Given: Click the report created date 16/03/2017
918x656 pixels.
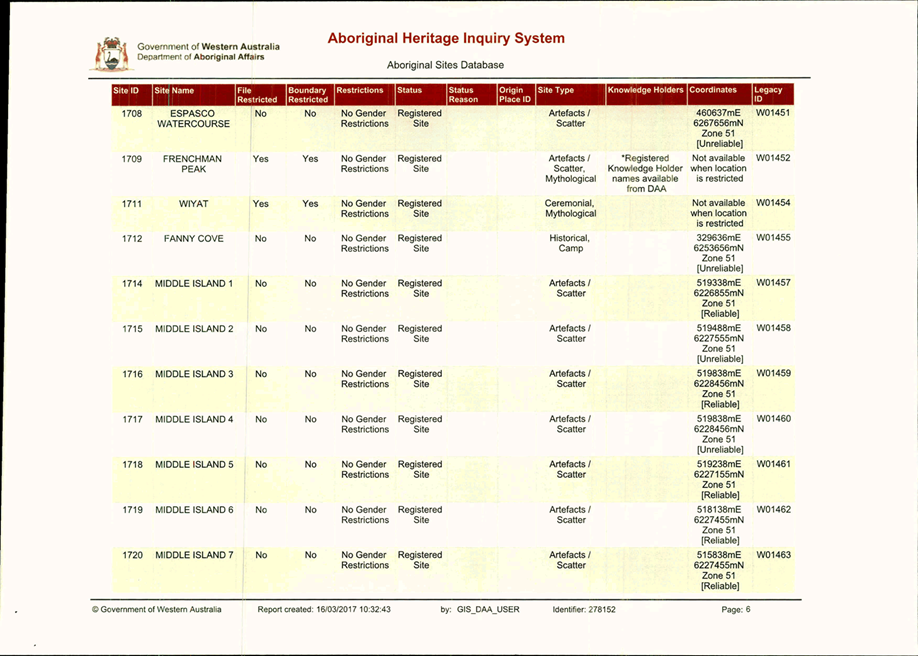Looking at the screenshot, I should 334,610.
